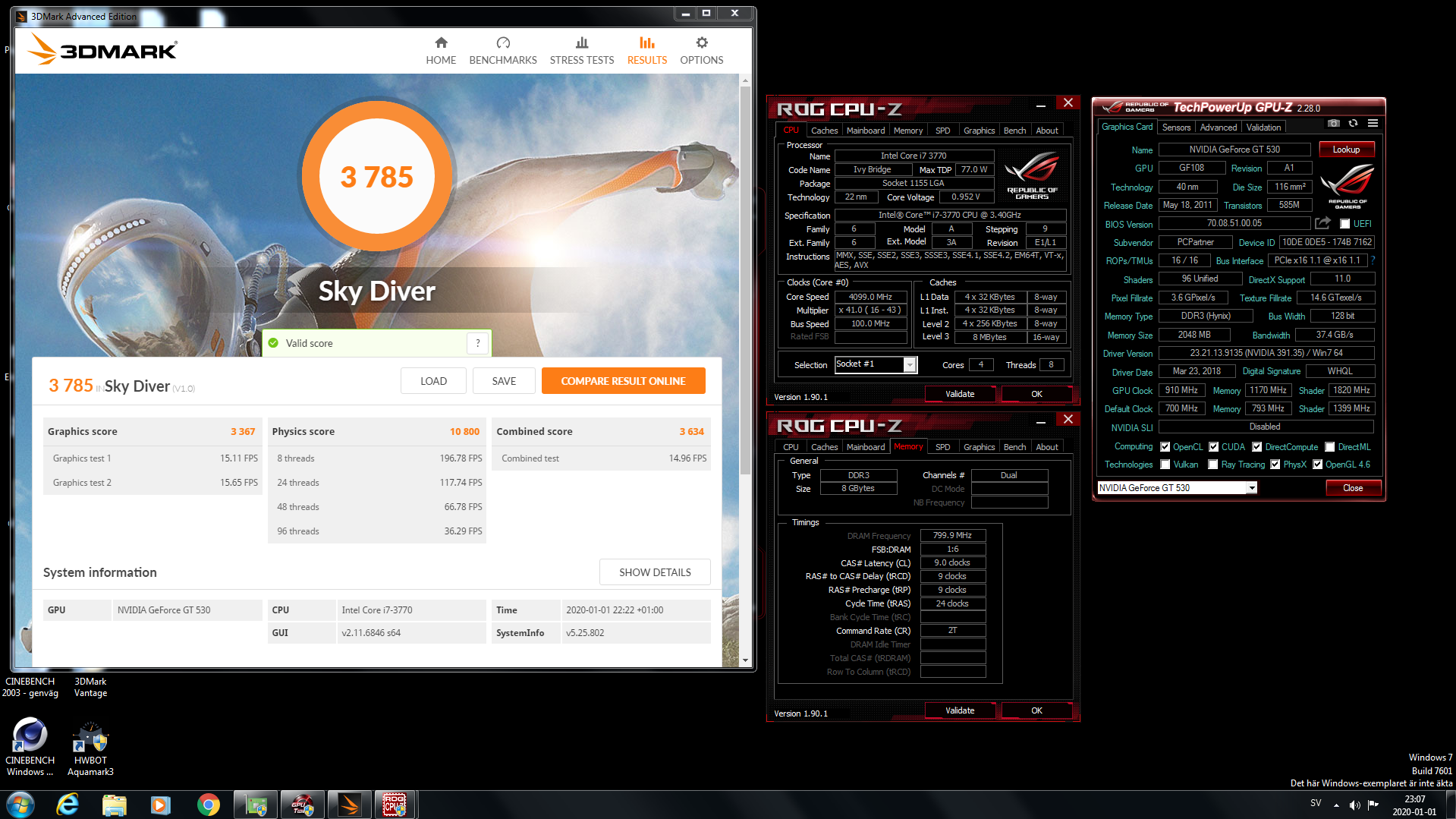
Task: Click COMPARE RESULT ONLINE button
Action: click(x=623, y=381)
